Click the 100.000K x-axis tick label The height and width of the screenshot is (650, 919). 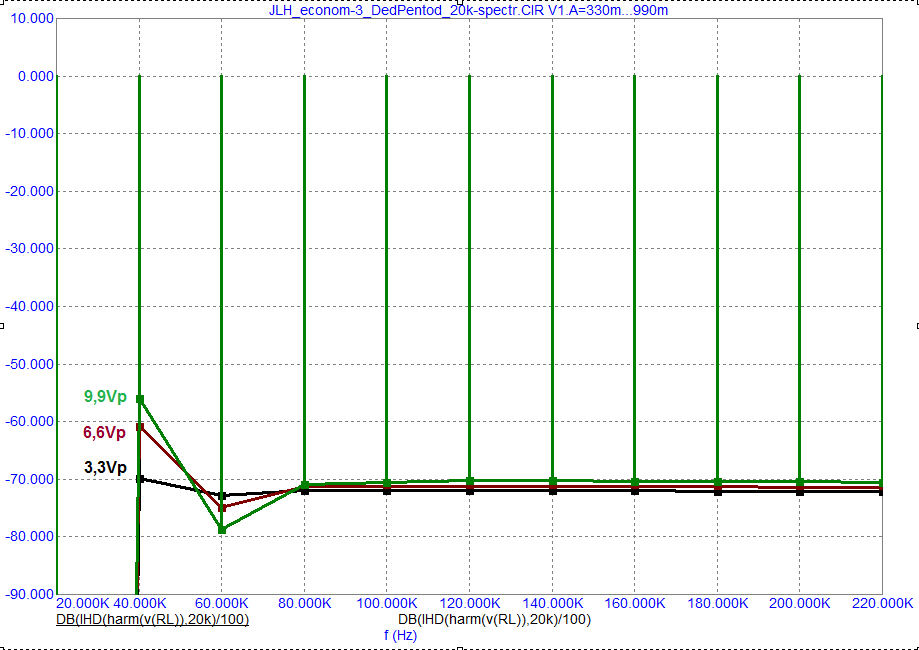pos(387,604)
